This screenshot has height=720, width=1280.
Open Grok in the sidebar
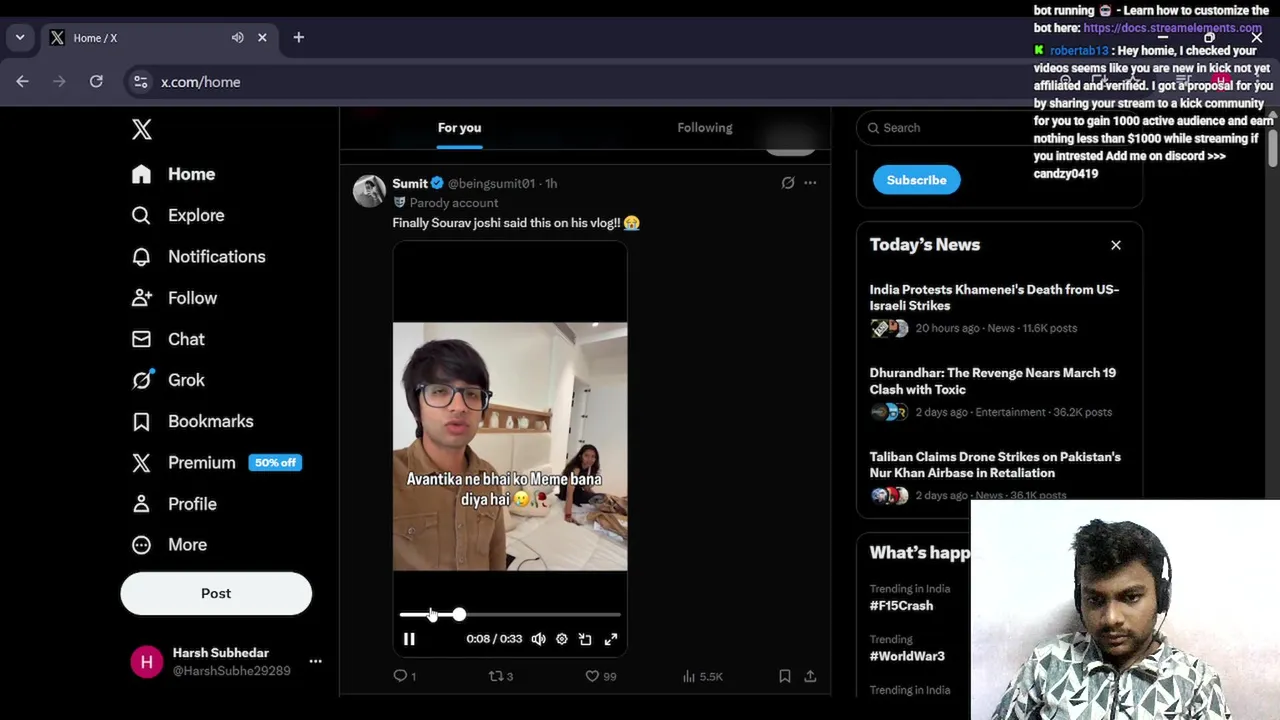[x=168, y=380]
